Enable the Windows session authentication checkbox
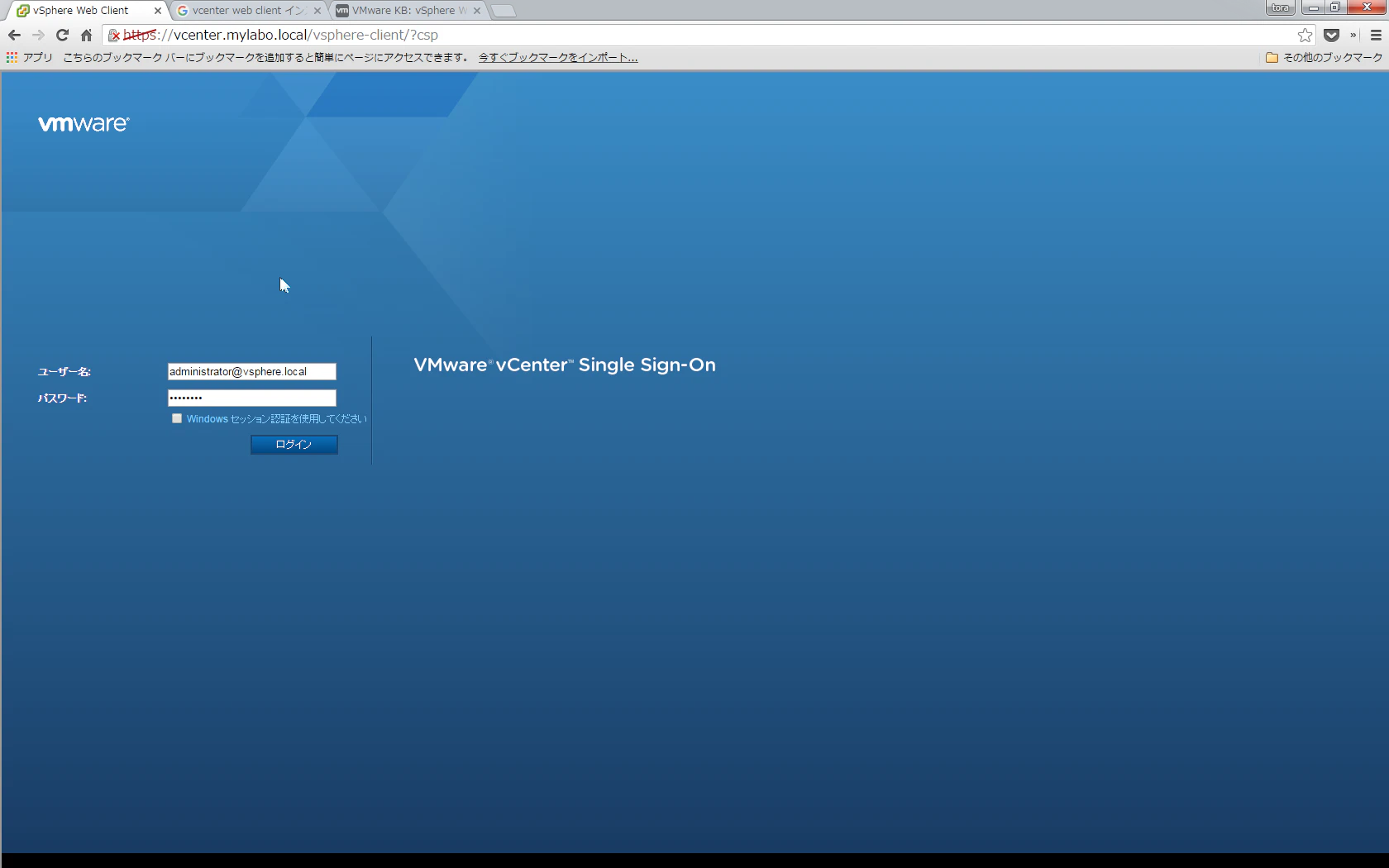The image size is (1389, 868). click(x=177, y=418)
